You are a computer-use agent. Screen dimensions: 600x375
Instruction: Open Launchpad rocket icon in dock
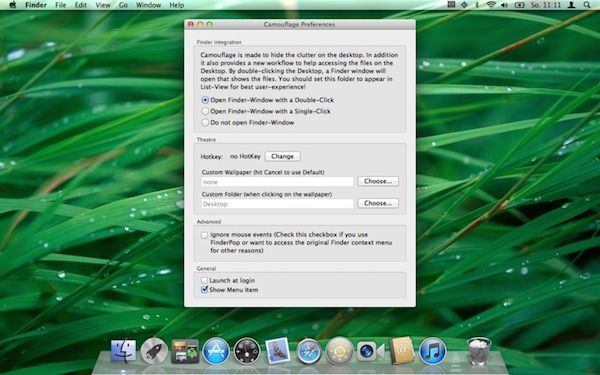(154, 351)
